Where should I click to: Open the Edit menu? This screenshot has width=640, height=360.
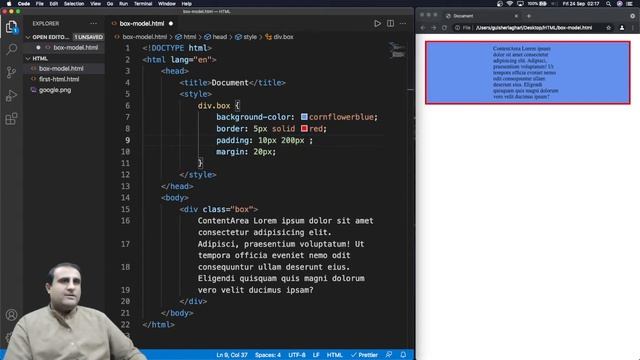coord(53,4)
